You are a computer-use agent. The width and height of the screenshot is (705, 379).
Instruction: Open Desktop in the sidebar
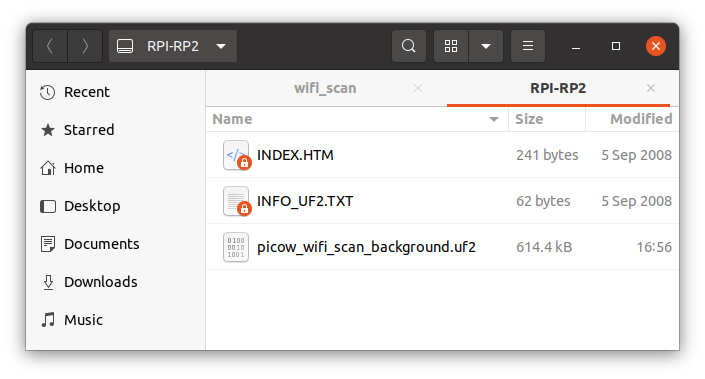(92, 206)
